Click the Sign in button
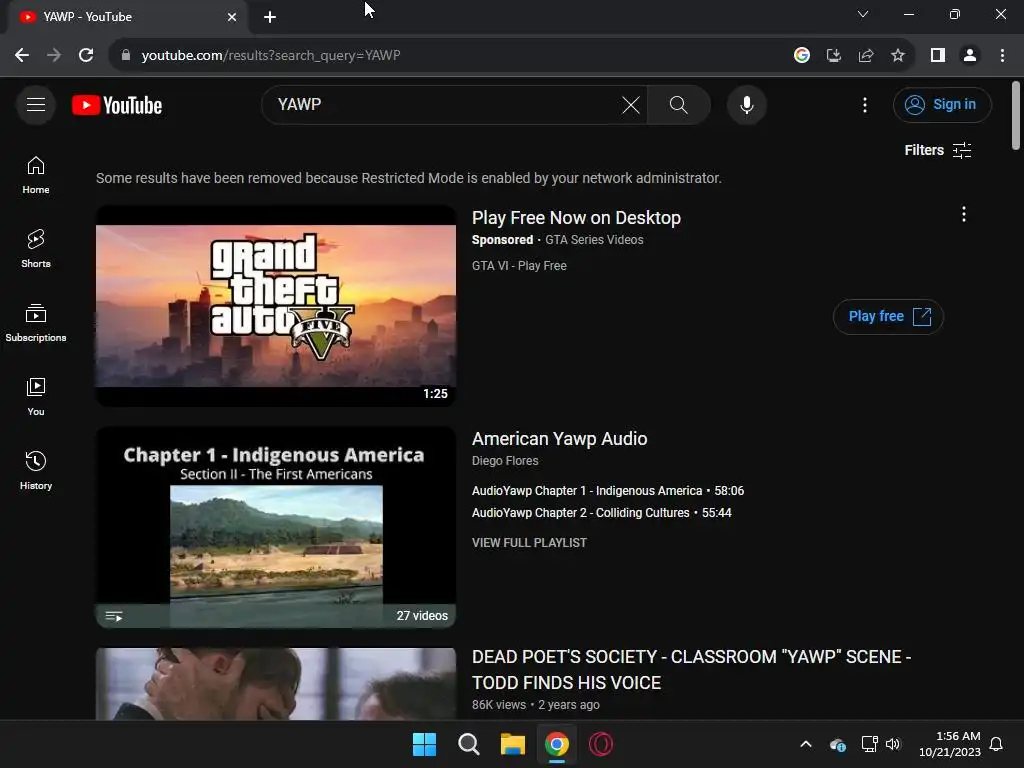Image resolution: width=1024 pixels, height=768 pixels. [942, 104]
